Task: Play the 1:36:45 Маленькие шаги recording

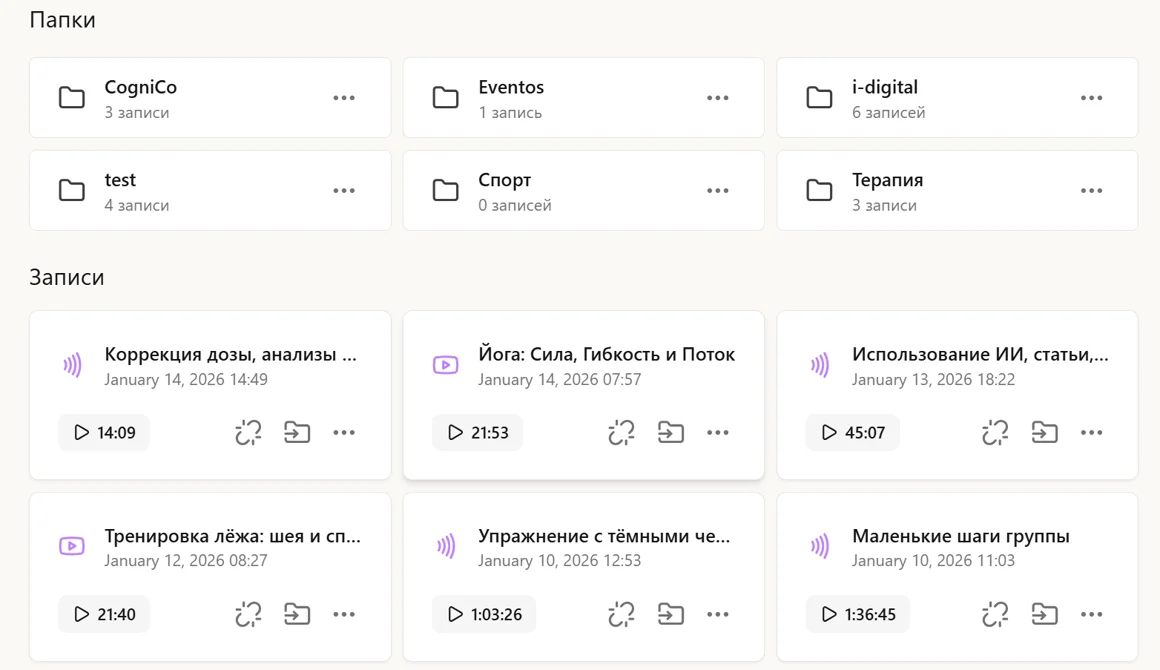Action: coord(858,614)
